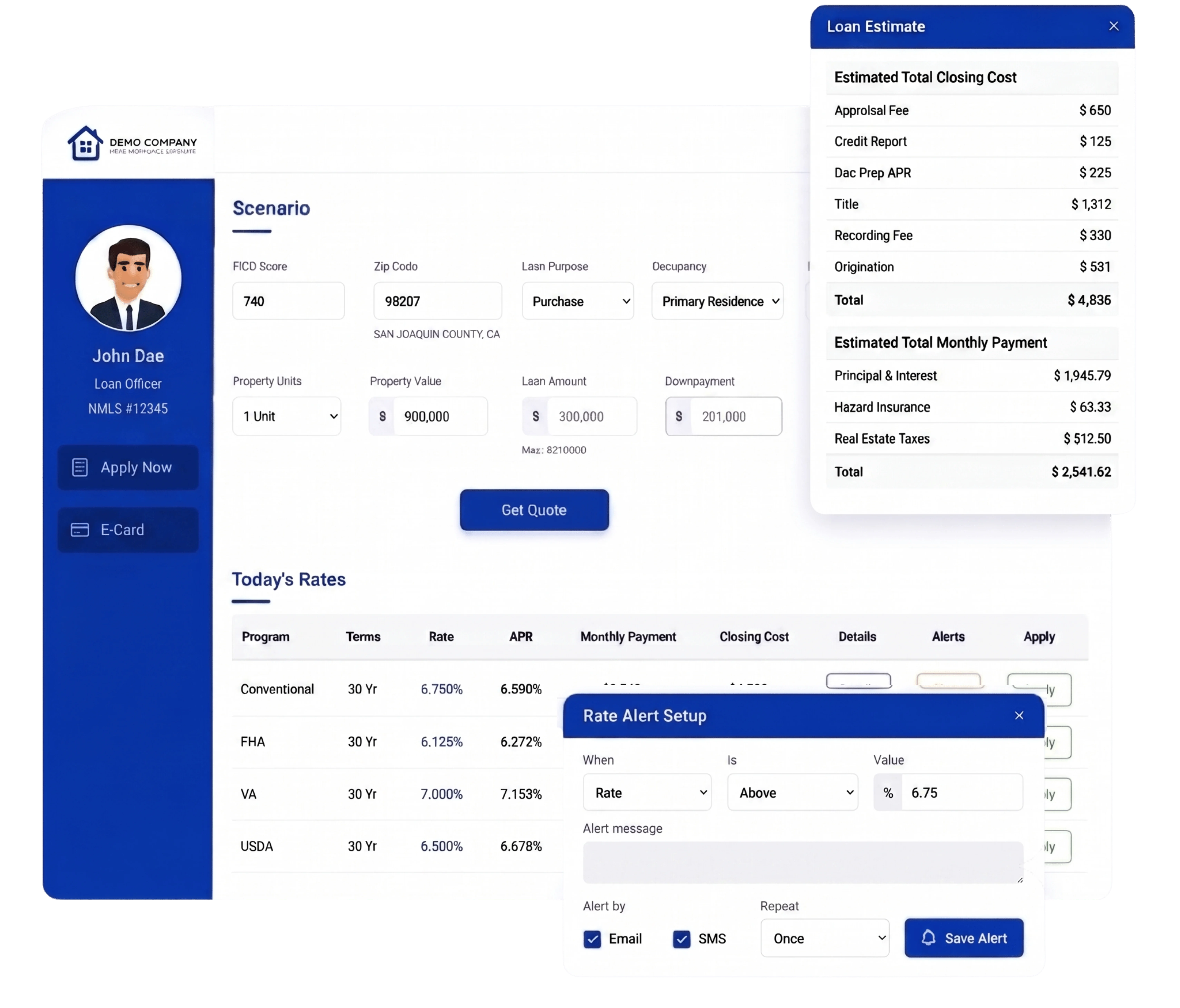Click the VA 7.153% APR value
Screen dimensions: 1180x1008
point(521,794)
